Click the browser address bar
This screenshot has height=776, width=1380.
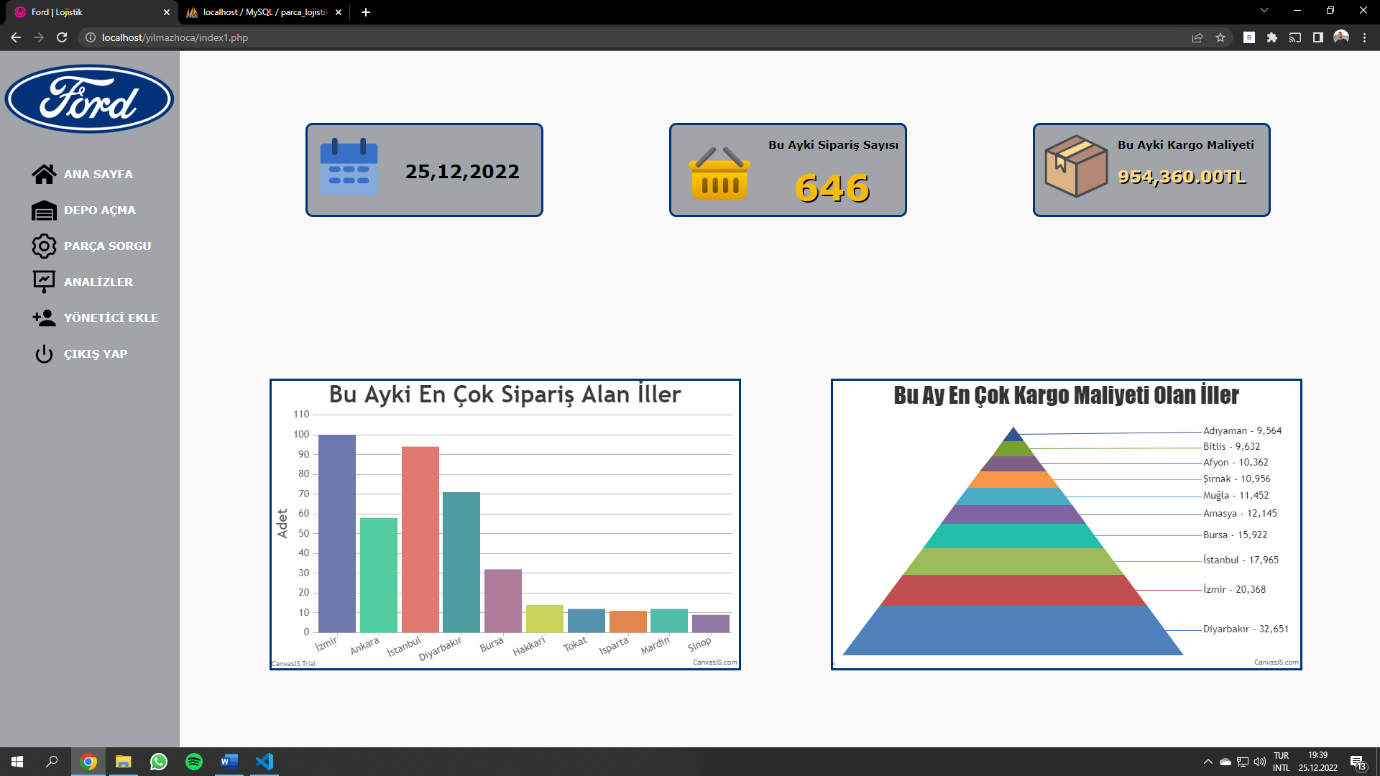[600, 37]
